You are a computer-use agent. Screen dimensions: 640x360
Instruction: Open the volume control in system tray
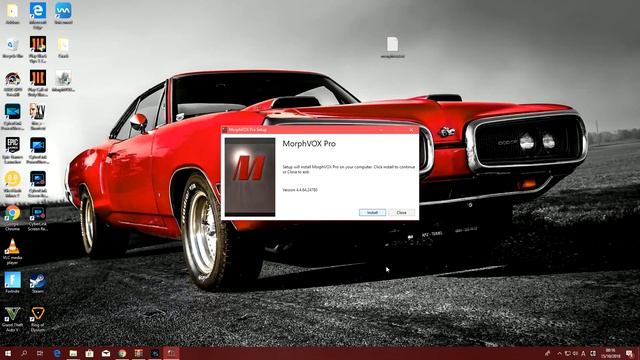575,353
